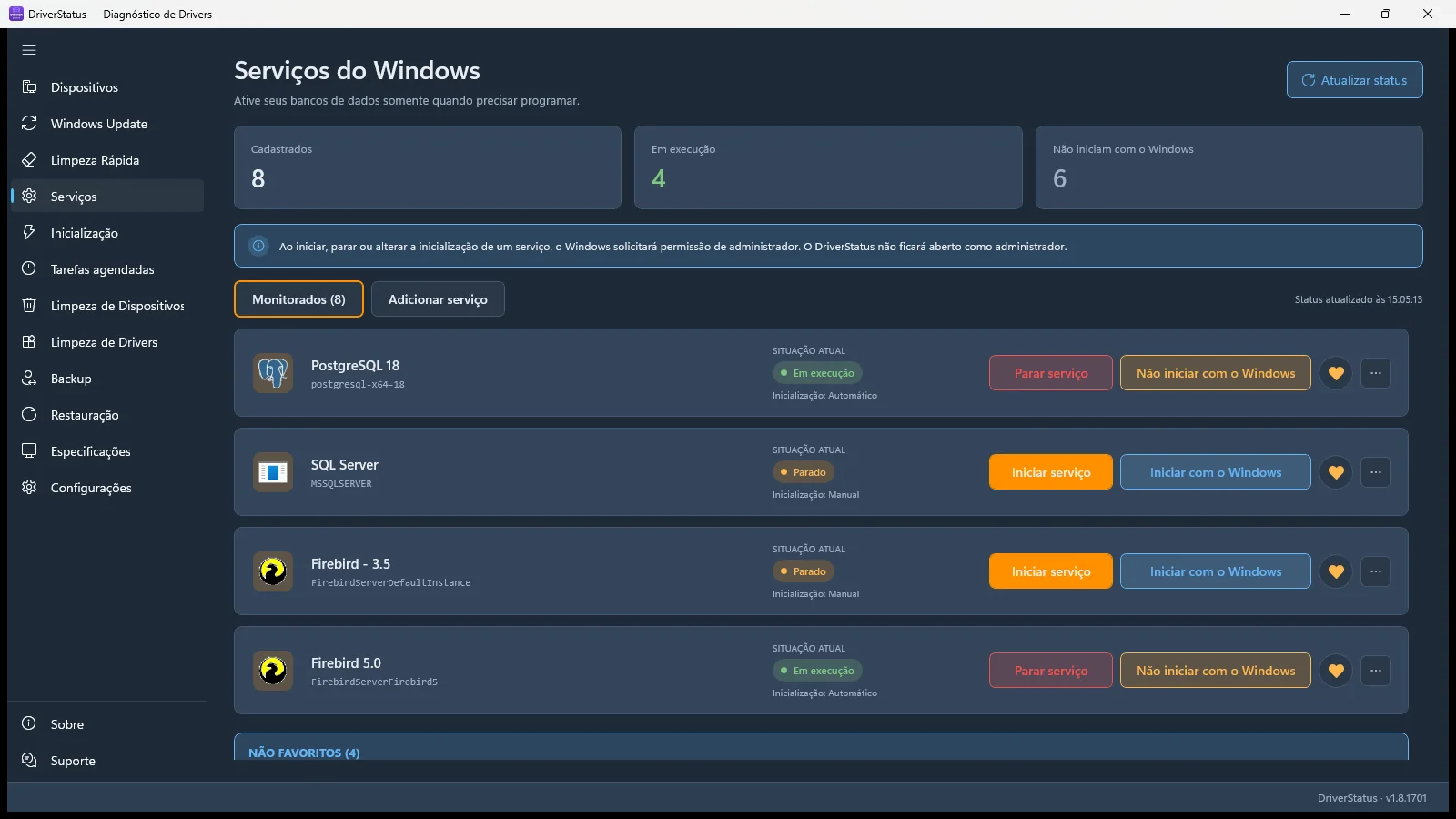Viewport: 1456px width, 819px height.
Task: Click the Atualizar status button
Action: (1354, 80)
